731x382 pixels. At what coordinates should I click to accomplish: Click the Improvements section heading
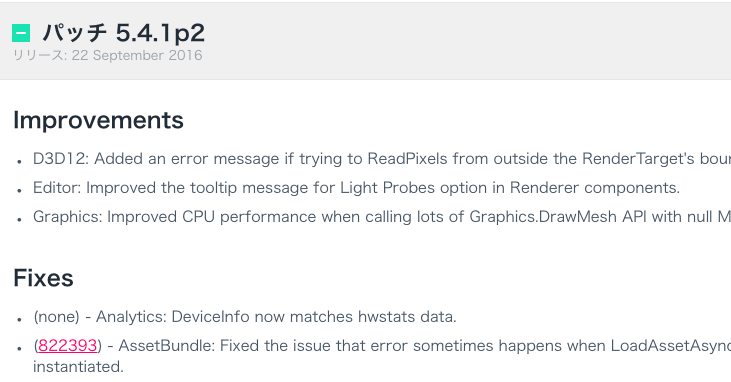pos(98,120)
